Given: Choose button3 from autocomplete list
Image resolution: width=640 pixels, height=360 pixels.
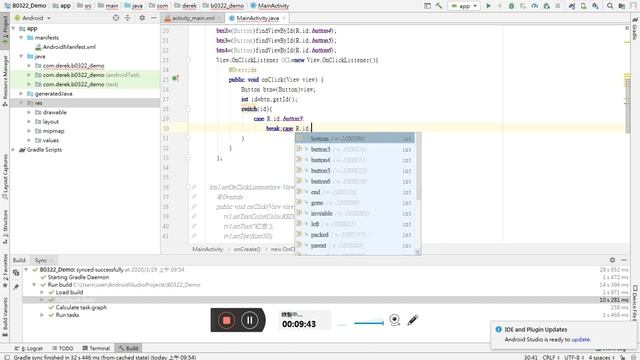Looking at the screenshot, I should click(x=354, y=149).
